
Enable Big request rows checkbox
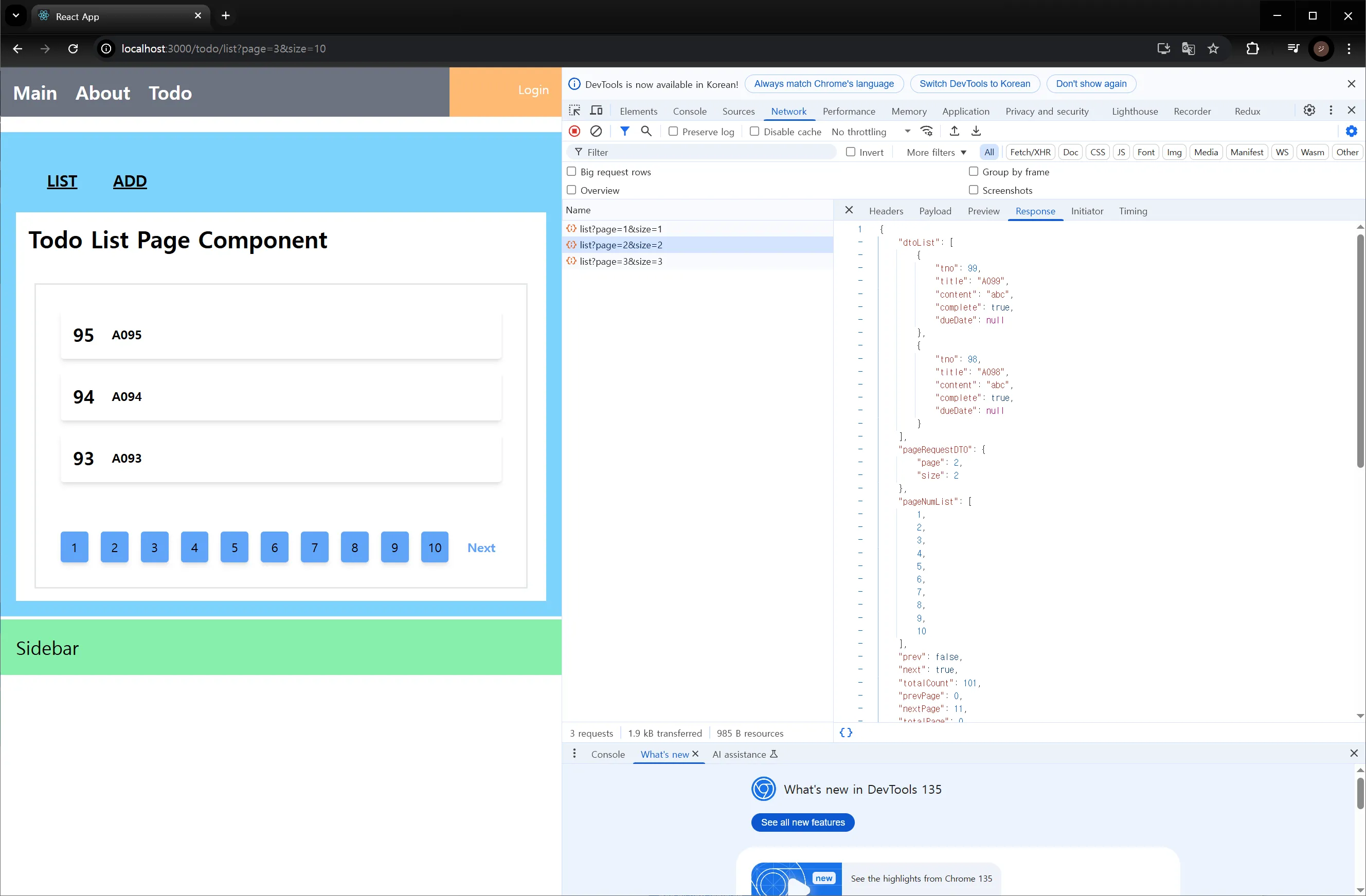click(572, 172)
